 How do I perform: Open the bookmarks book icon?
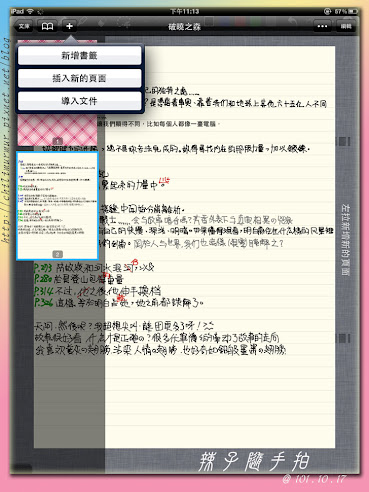tap(47, 26)
